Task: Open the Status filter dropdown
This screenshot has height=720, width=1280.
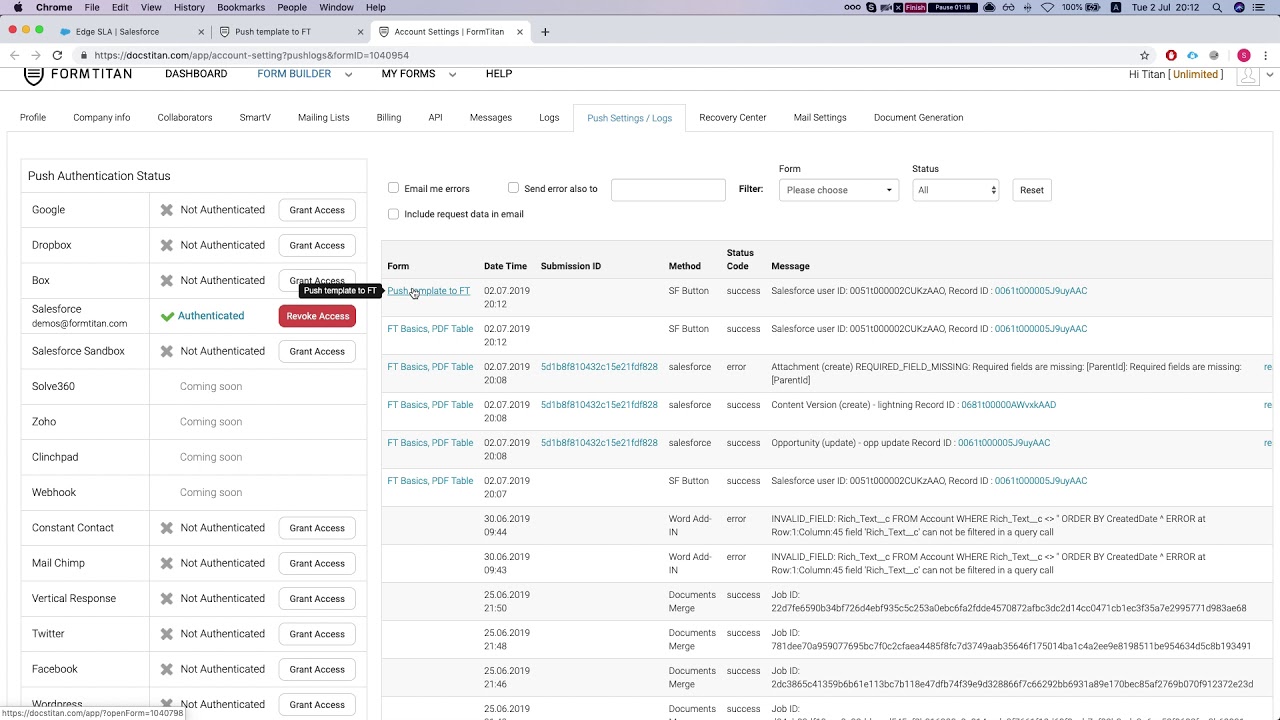Action: coord(955,190)
